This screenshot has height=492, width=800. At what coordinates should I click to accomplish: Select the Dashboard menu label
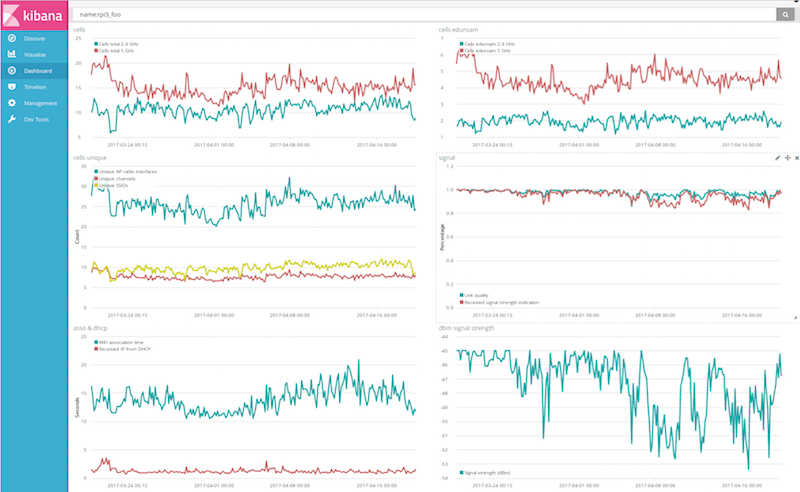(x=39, y=71)
